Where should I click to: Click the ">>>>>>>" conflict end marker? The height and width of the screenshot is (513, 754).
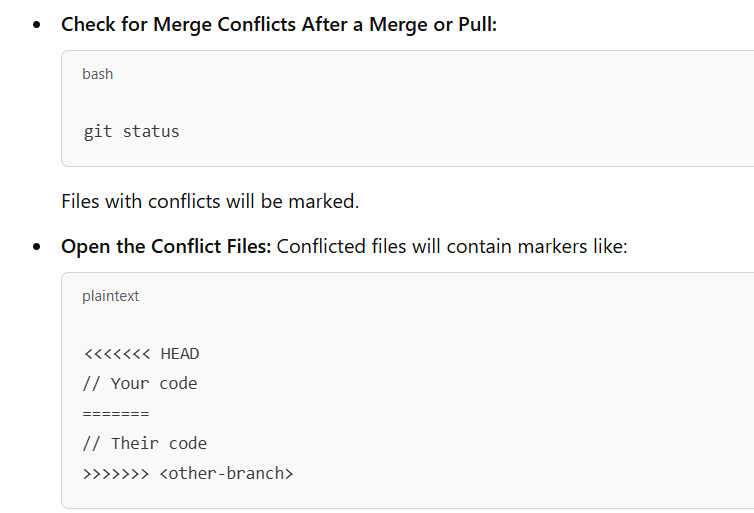click(x=117, y=474)
